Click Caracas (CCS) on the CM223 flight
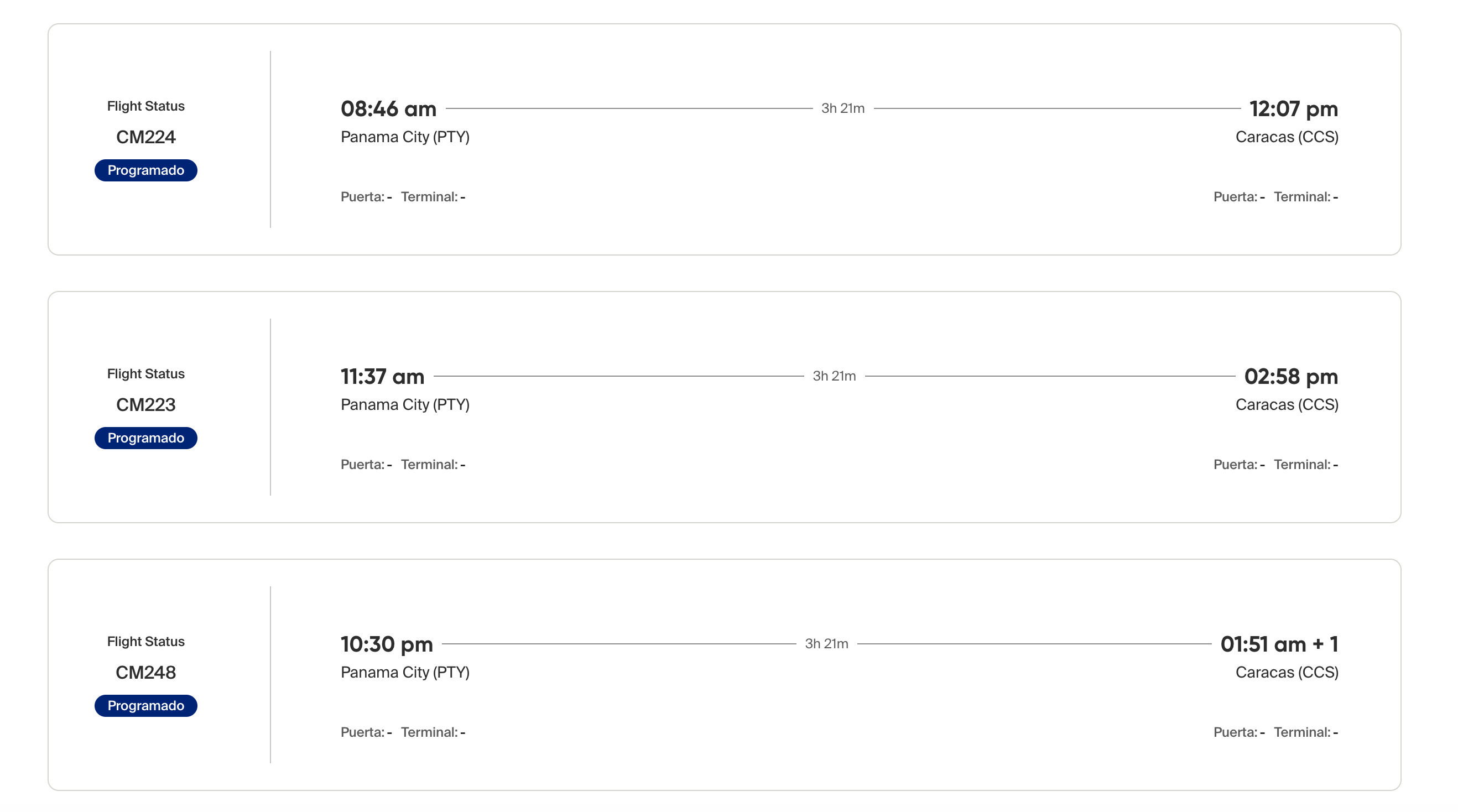Screen dimensions: 1458x812 coord(1287,404)
